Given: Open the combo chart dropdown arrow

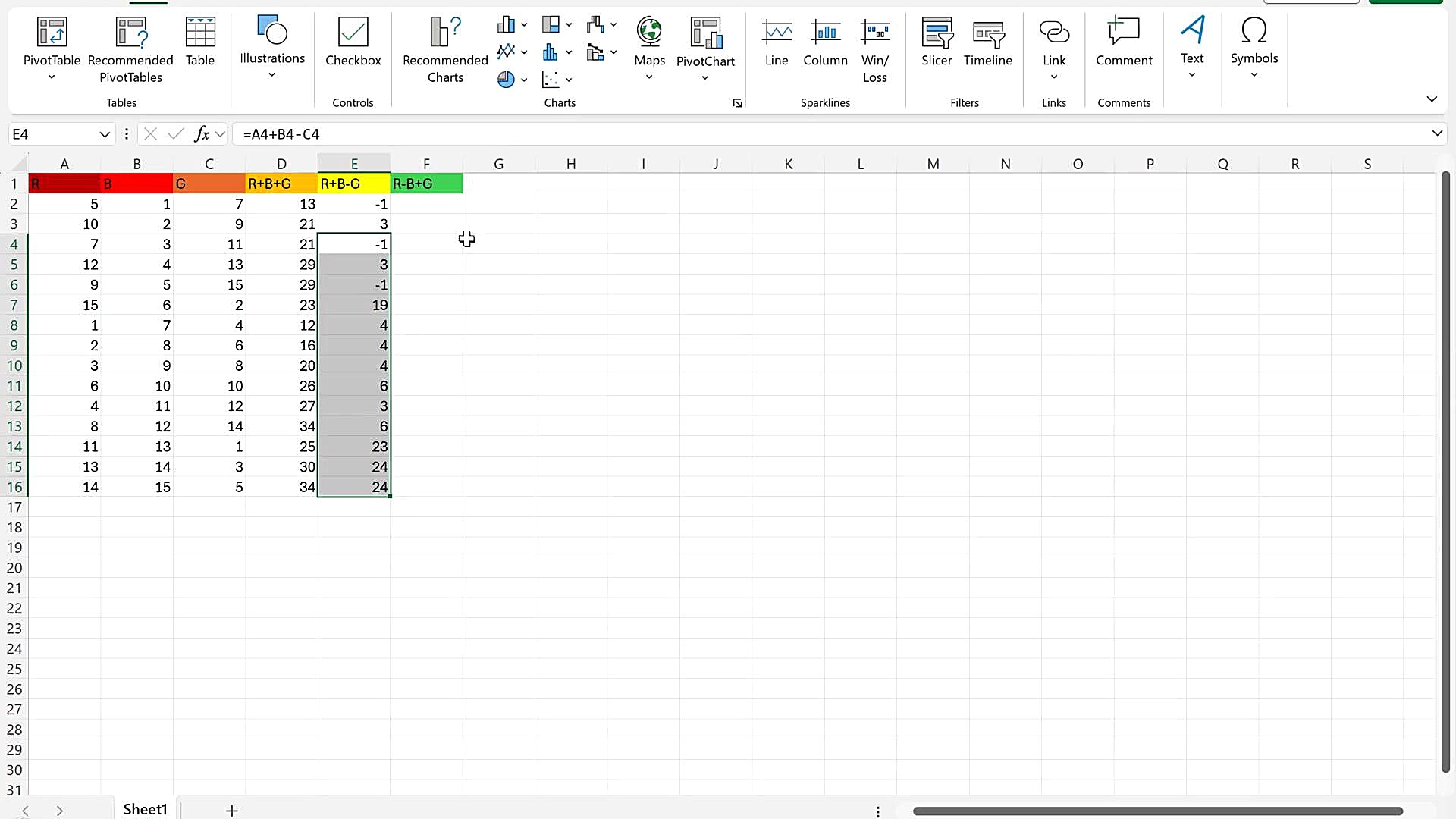Looking at the screenshot, I should (x=613, y=52).
